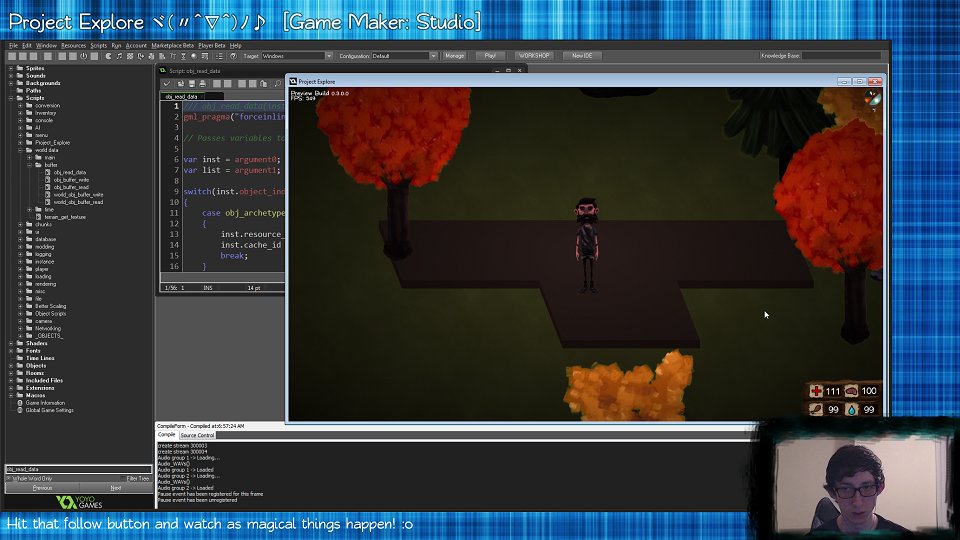Expand the Objects folder in resource tree
Viewport: 960px width, 540px height.
10,366
